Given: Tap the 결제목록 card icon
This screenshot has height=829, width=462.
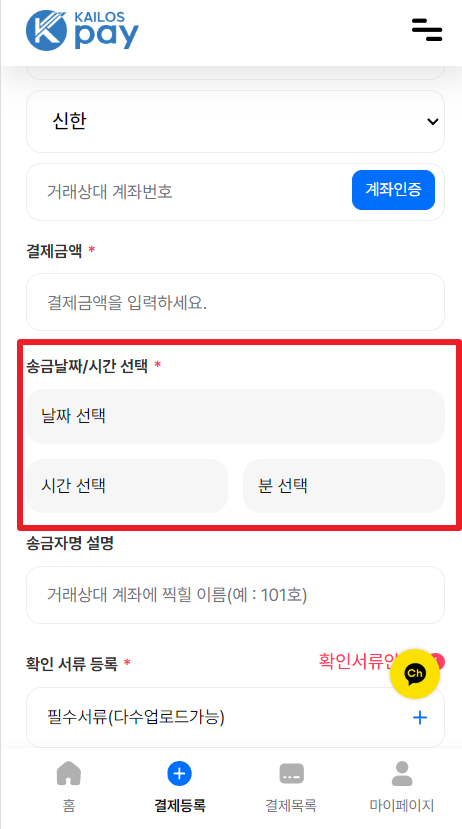Looking at the screenshot, I should pos(291,774).
